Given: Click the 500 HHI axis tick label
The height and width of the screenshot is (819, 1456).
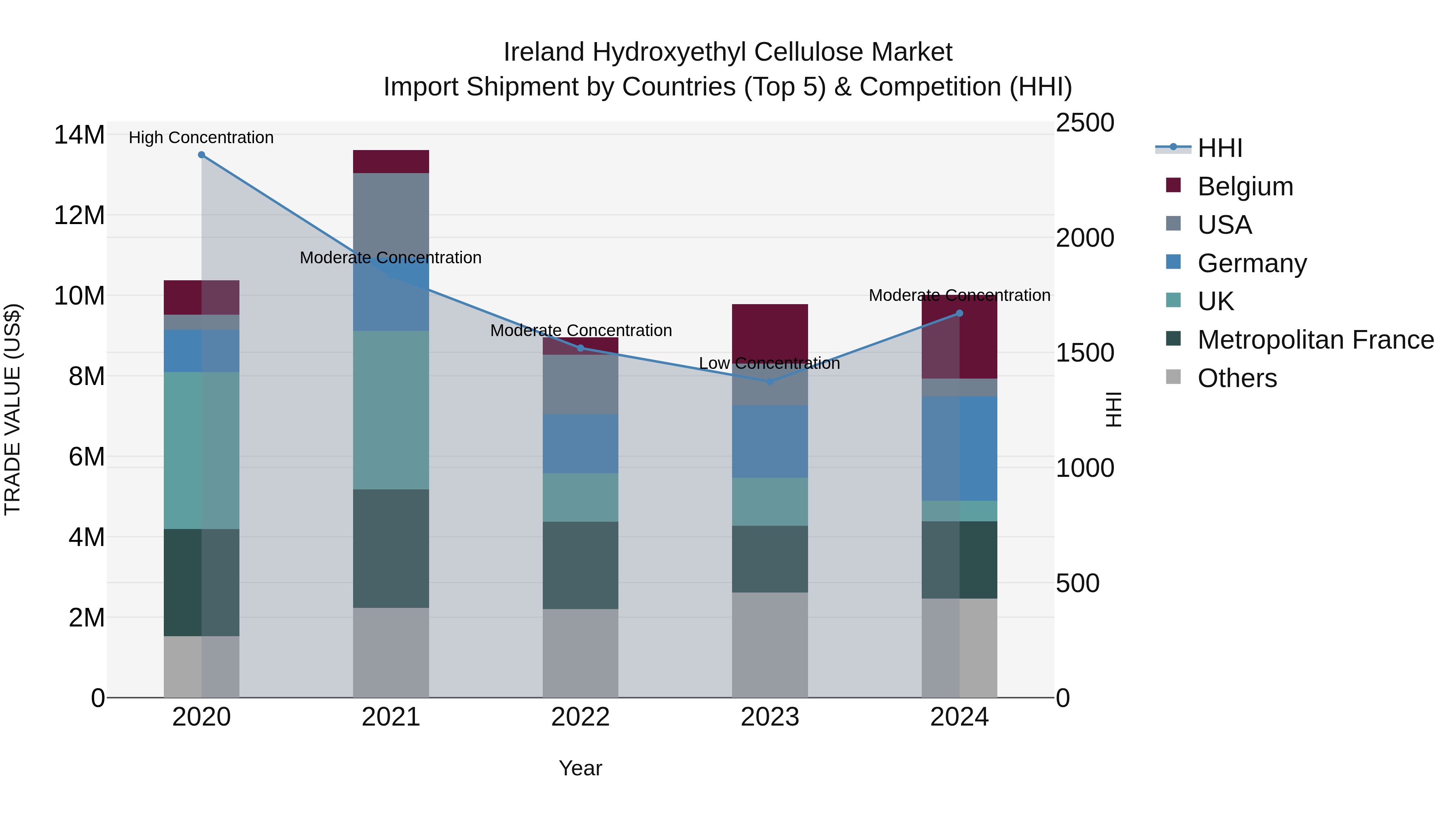Looking at the screenshot, I should 1078,583.
